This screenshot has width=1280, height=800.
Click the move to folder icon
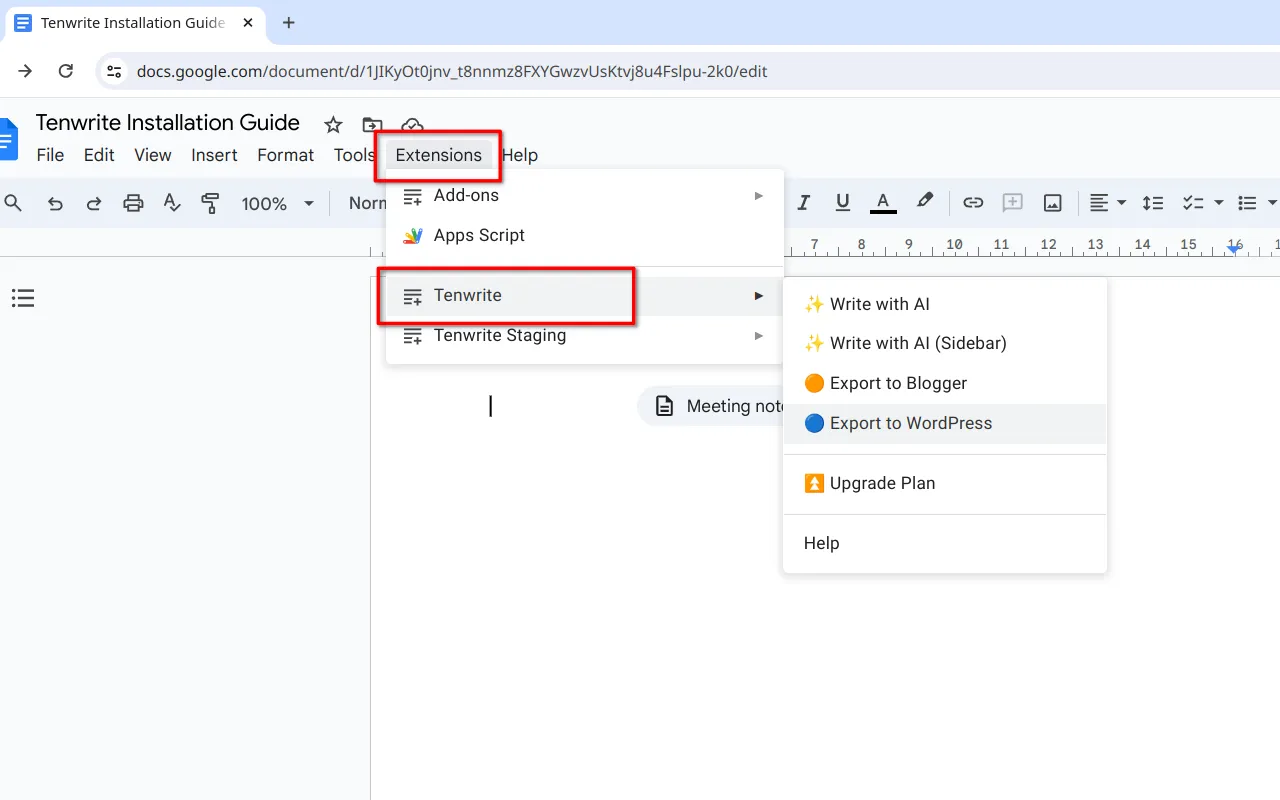click(372, 125)
